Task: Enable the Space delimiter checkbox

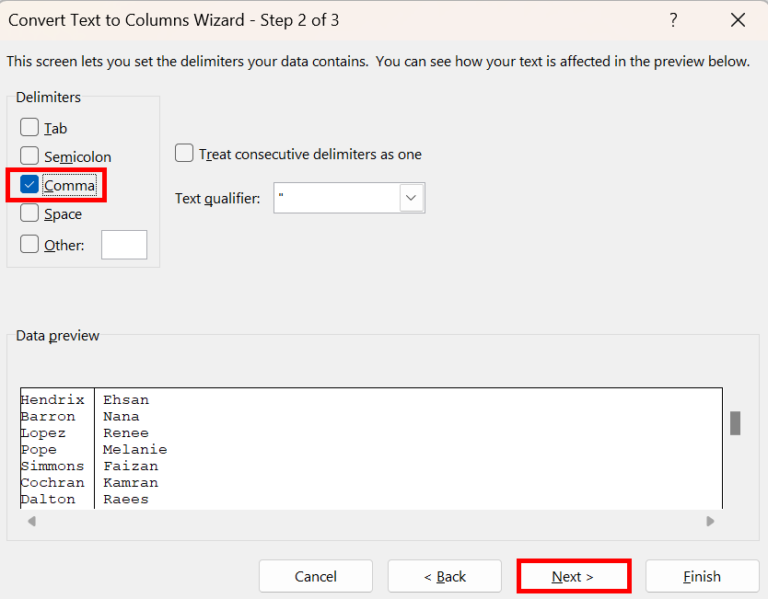Action: click(30, 214)
